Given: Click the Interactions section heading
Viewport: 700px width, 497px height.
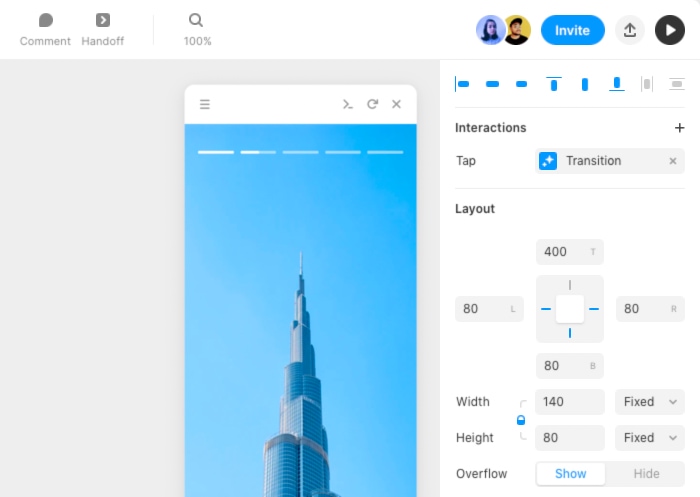Looking at the screenshot, I should (x=491, y=128).
